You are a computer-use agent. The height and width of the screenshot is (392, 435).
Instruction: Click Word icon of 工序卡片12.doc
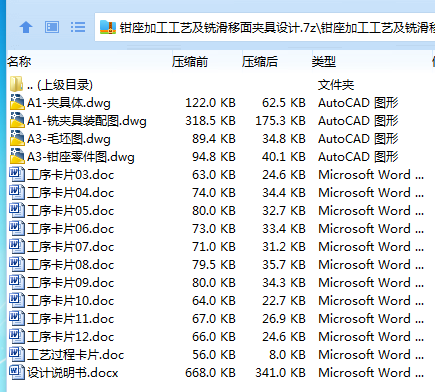click(17, 336)
